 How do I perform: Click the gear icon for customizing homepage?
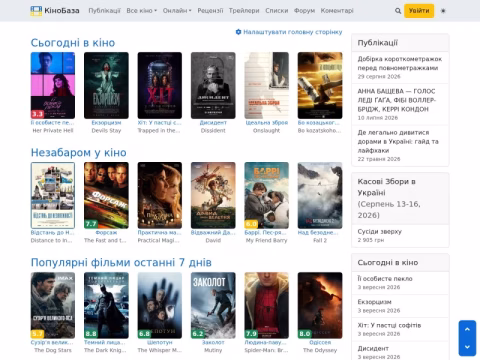tap(238, 32)
